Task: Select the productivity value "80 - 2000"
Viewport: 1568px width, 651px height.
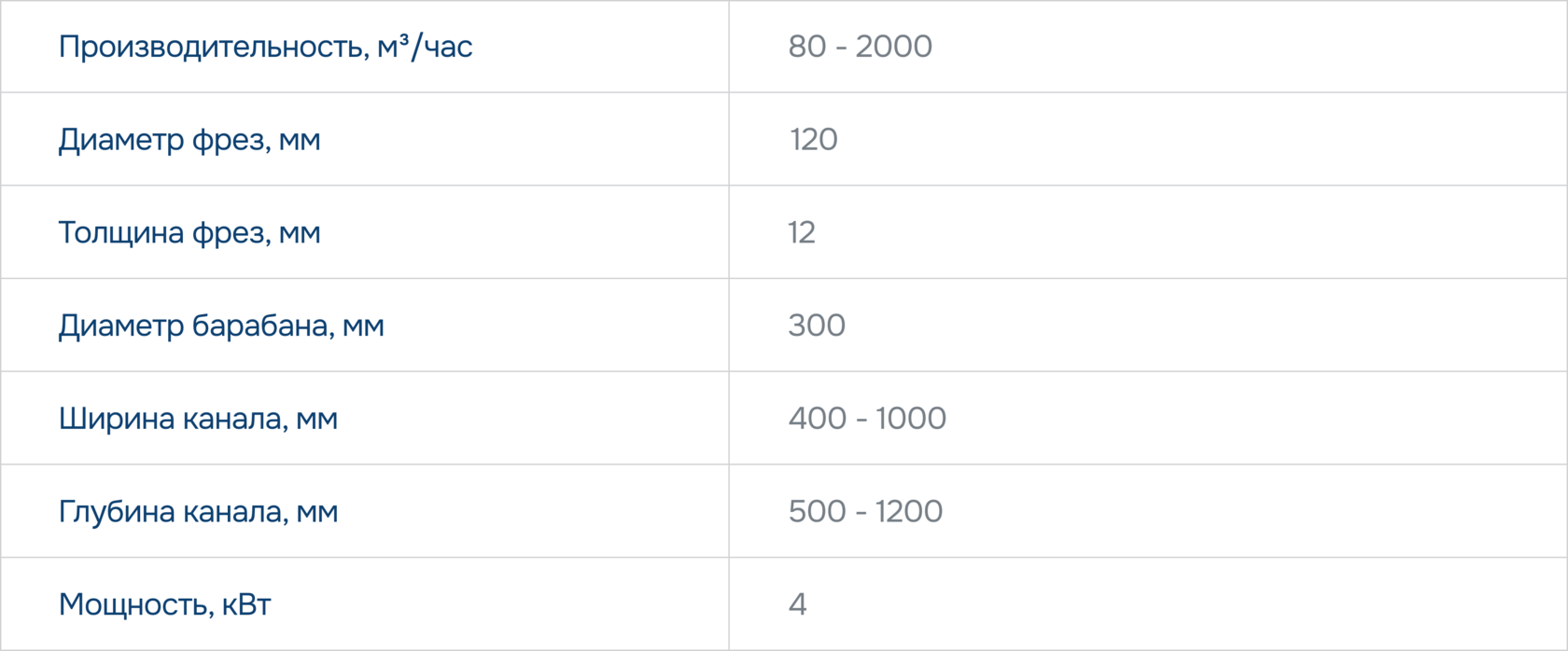Action: (x=860, y=47)
